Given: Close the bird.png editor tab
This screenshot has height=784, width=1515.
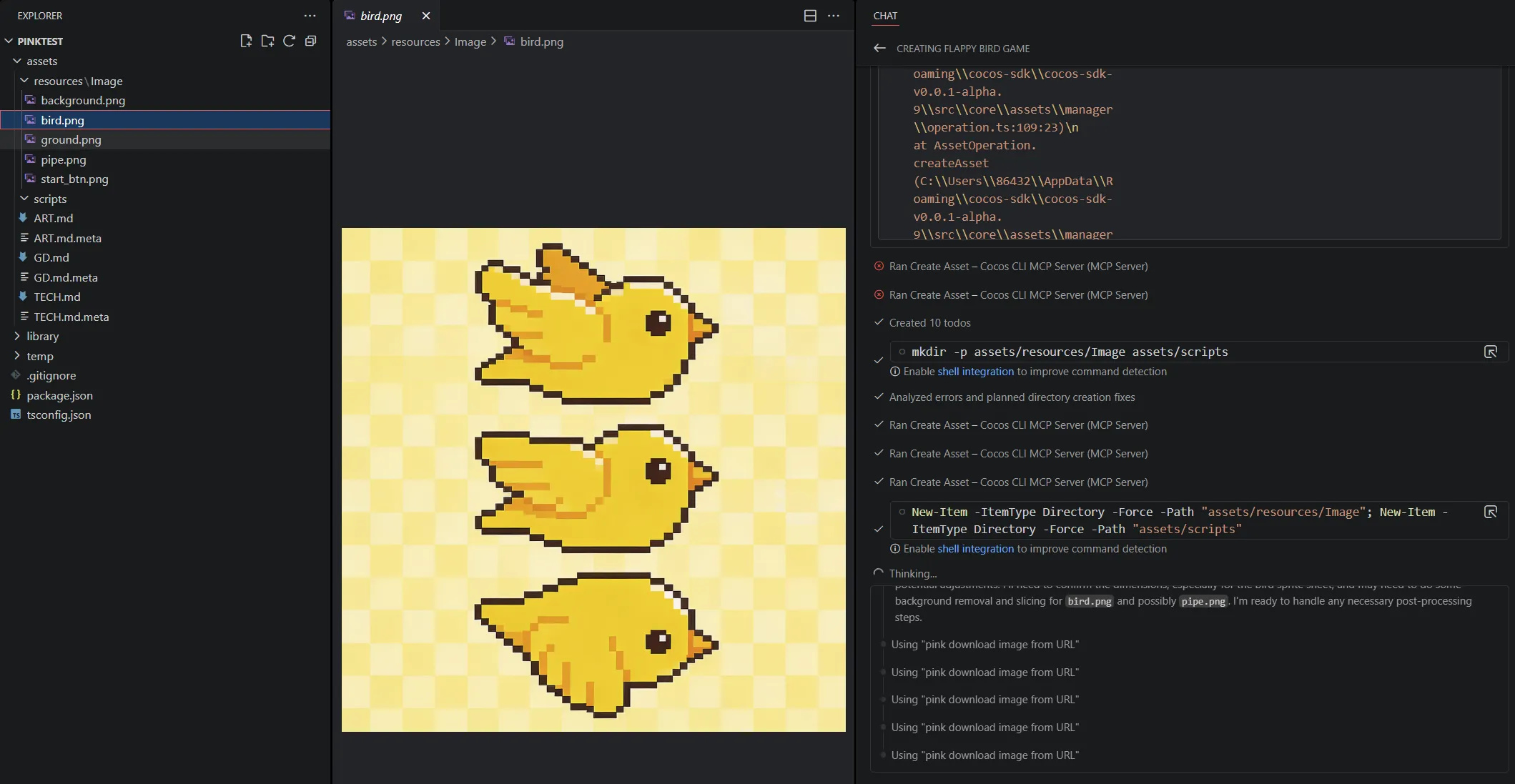Looking at the screenshot, I should click(x=426, y=16).
